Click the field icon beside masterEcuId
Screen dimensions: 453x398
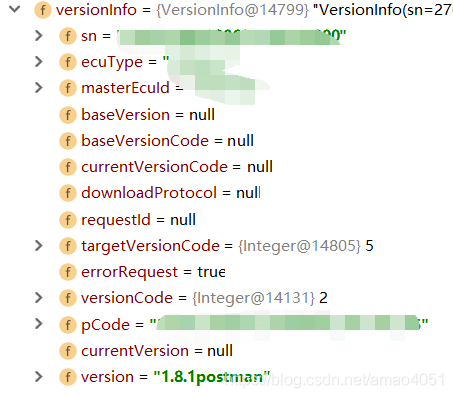coord(68,88)
